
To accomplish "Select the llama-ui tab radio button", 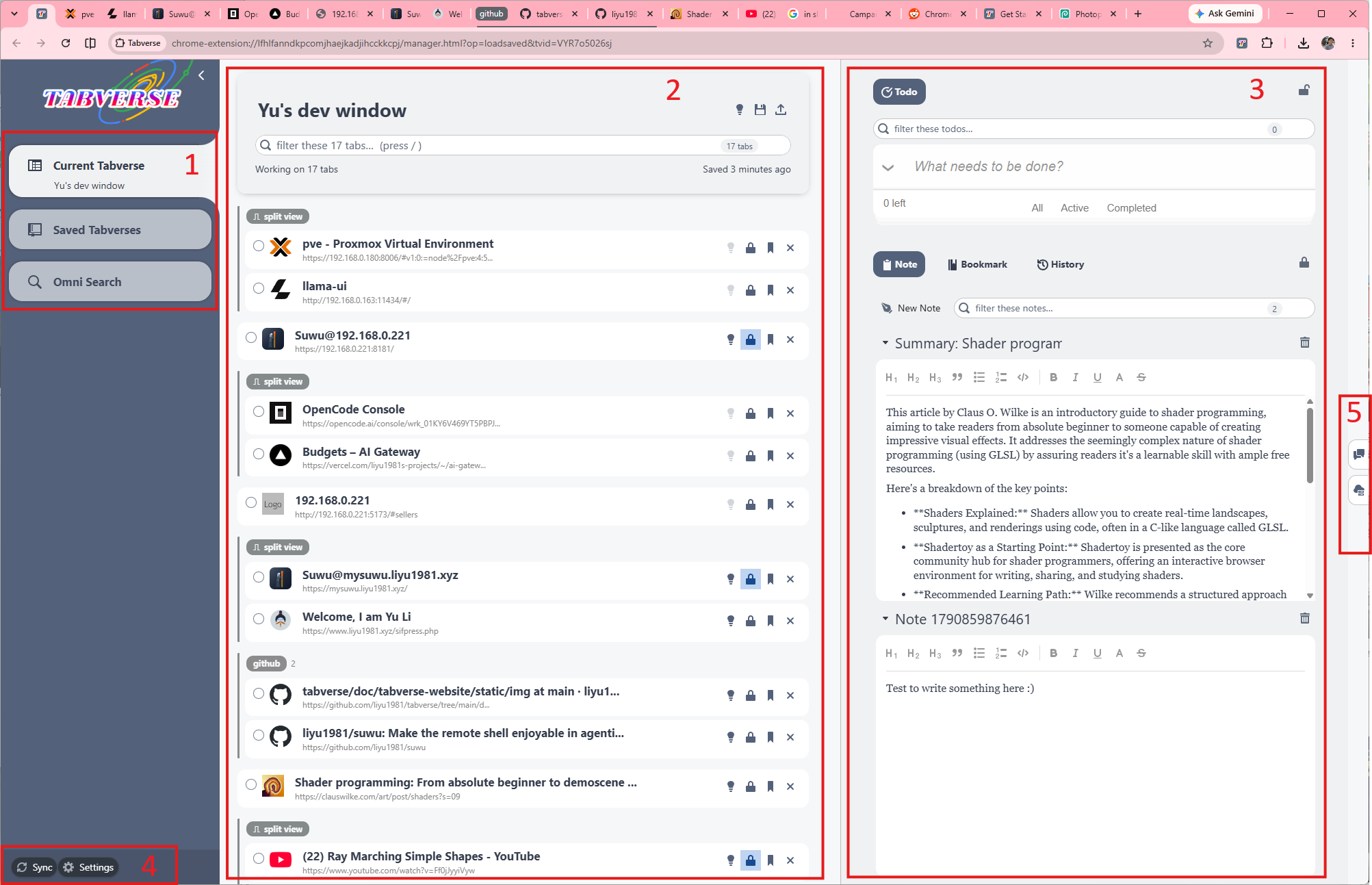I will tap(258, 288).
